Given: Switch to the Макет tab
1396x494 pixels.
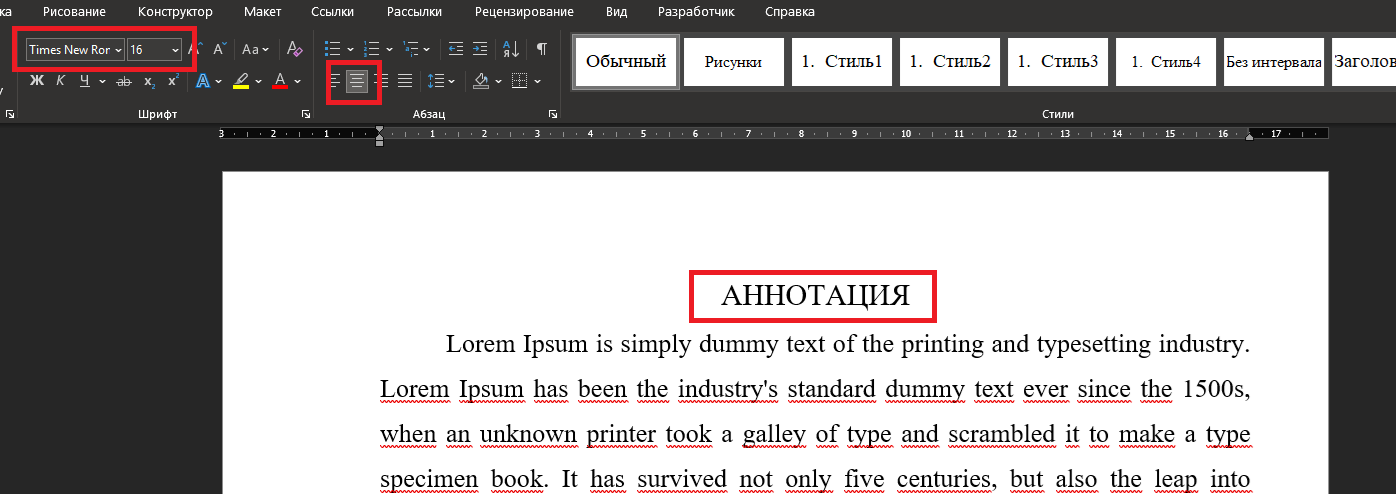Looking at the screenshot, I should pyautogui.click(x=264, y=12).
